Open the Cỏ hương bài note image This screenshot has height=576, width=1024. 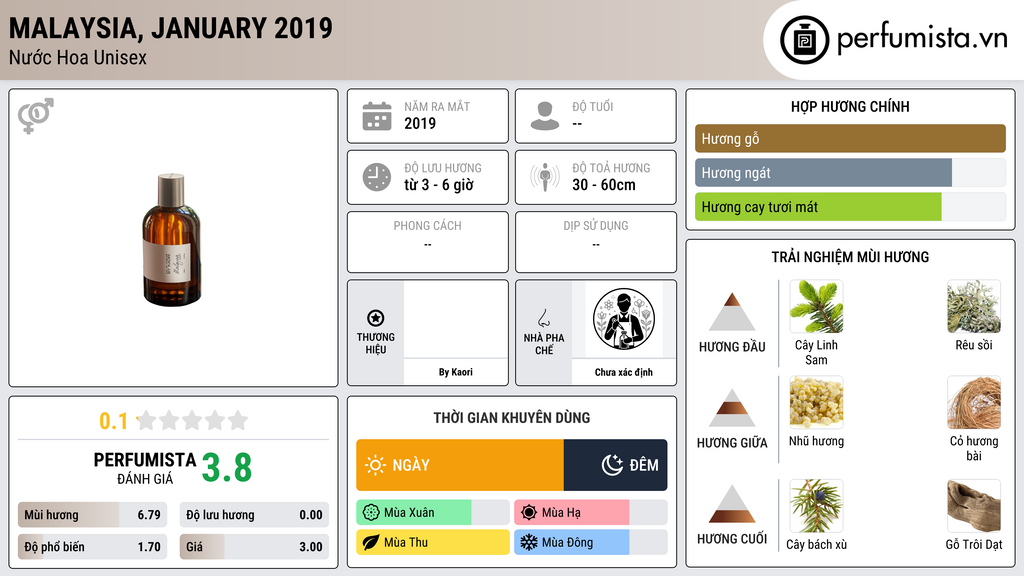974,402
